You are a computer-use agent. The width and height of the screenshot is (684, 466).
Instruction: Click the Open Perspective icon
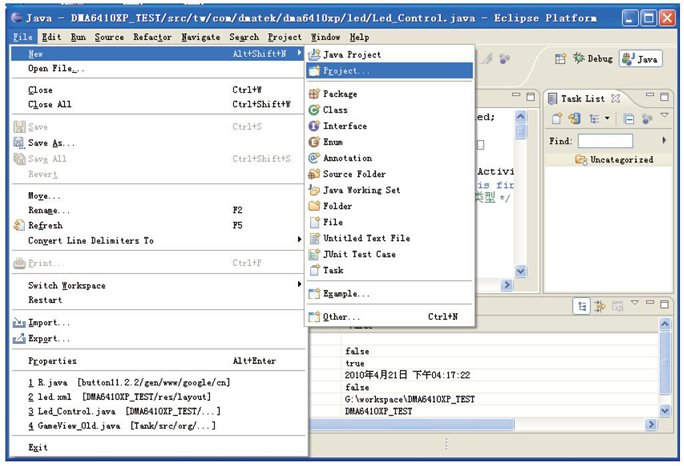point(560,58)
